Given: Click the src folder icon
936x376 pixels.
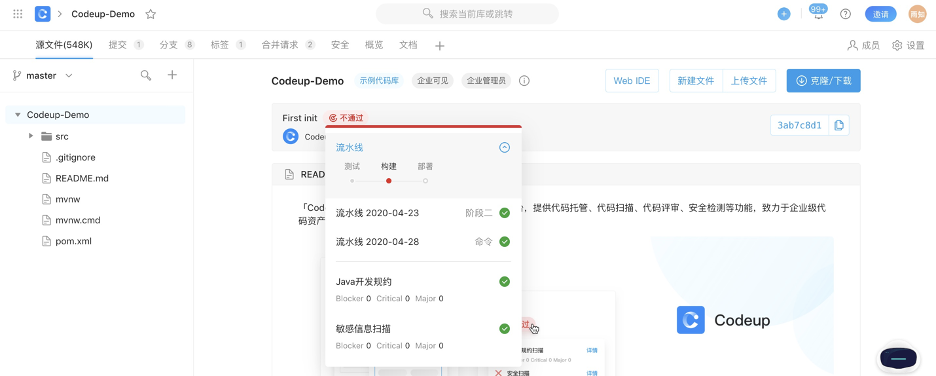Looking at the screenshot, I should [47, 136].
